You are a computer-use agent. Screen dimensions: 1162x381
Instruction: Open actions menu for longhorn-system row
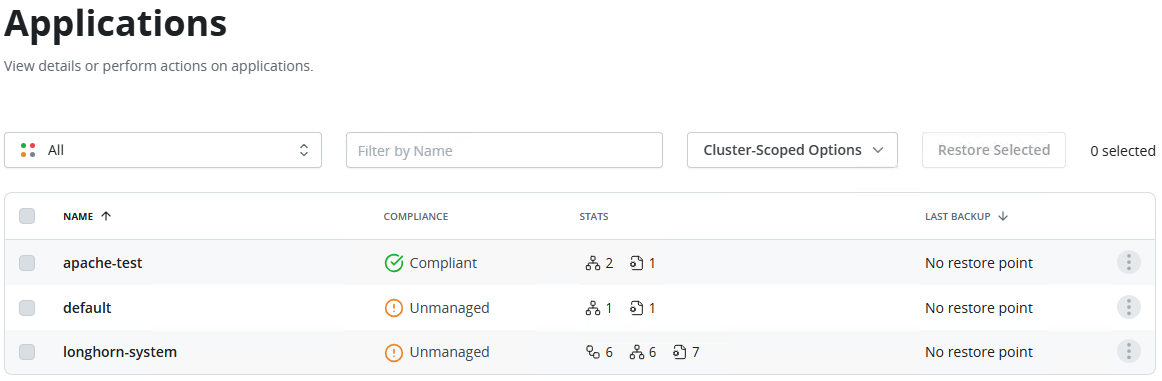pos(1128,352)
